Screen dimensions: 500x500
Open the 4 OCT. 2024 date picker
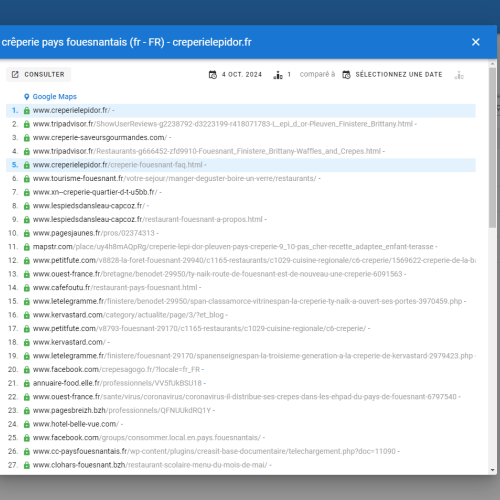click(x=235, y=74)
